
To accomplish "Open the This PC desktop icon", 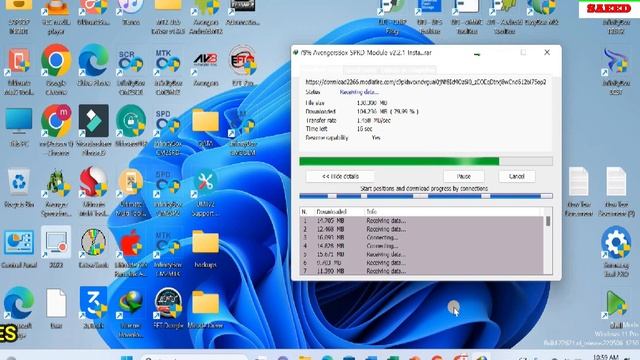I will point(19,121).
